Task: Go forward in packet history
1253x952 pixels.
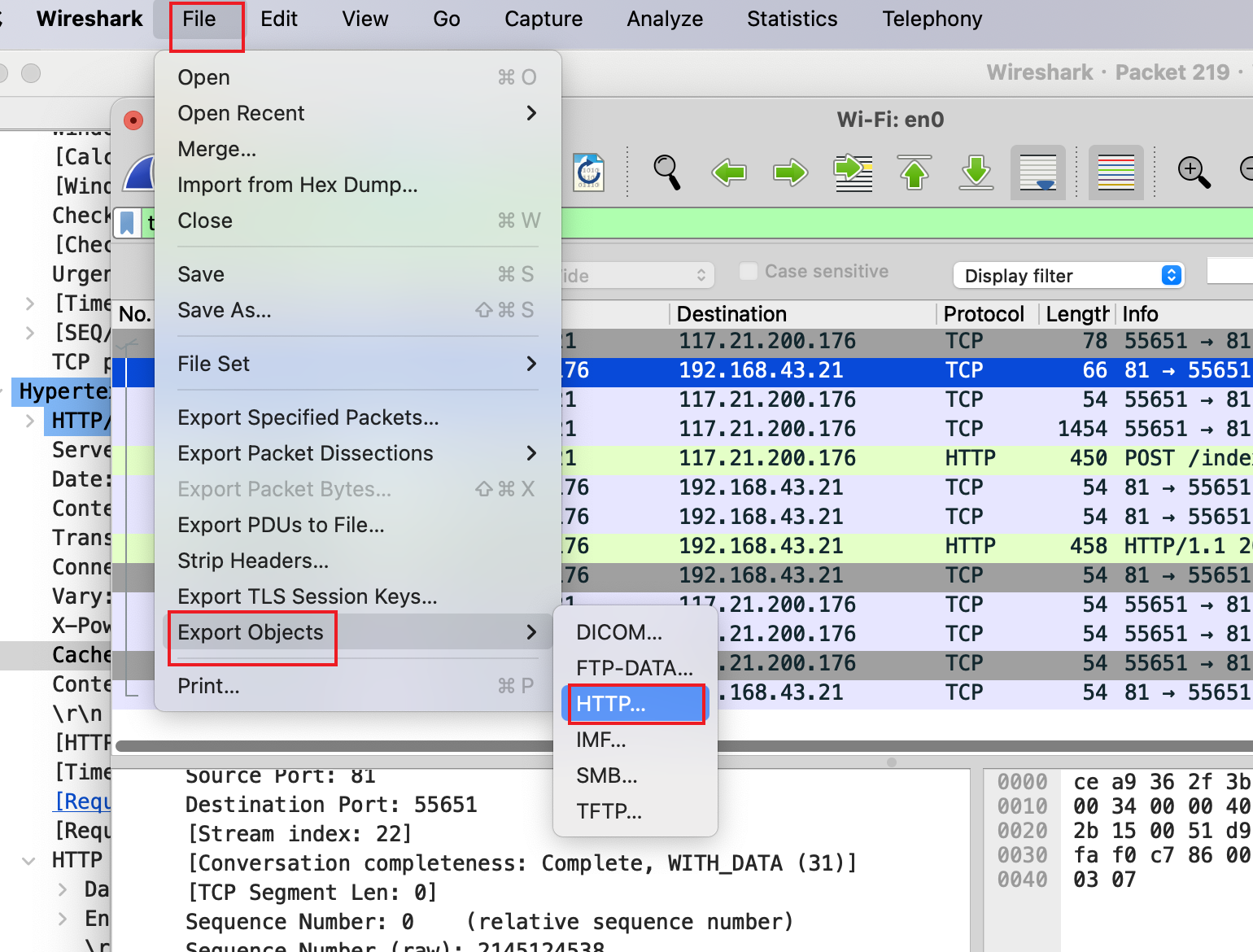Action: point(790,172)
